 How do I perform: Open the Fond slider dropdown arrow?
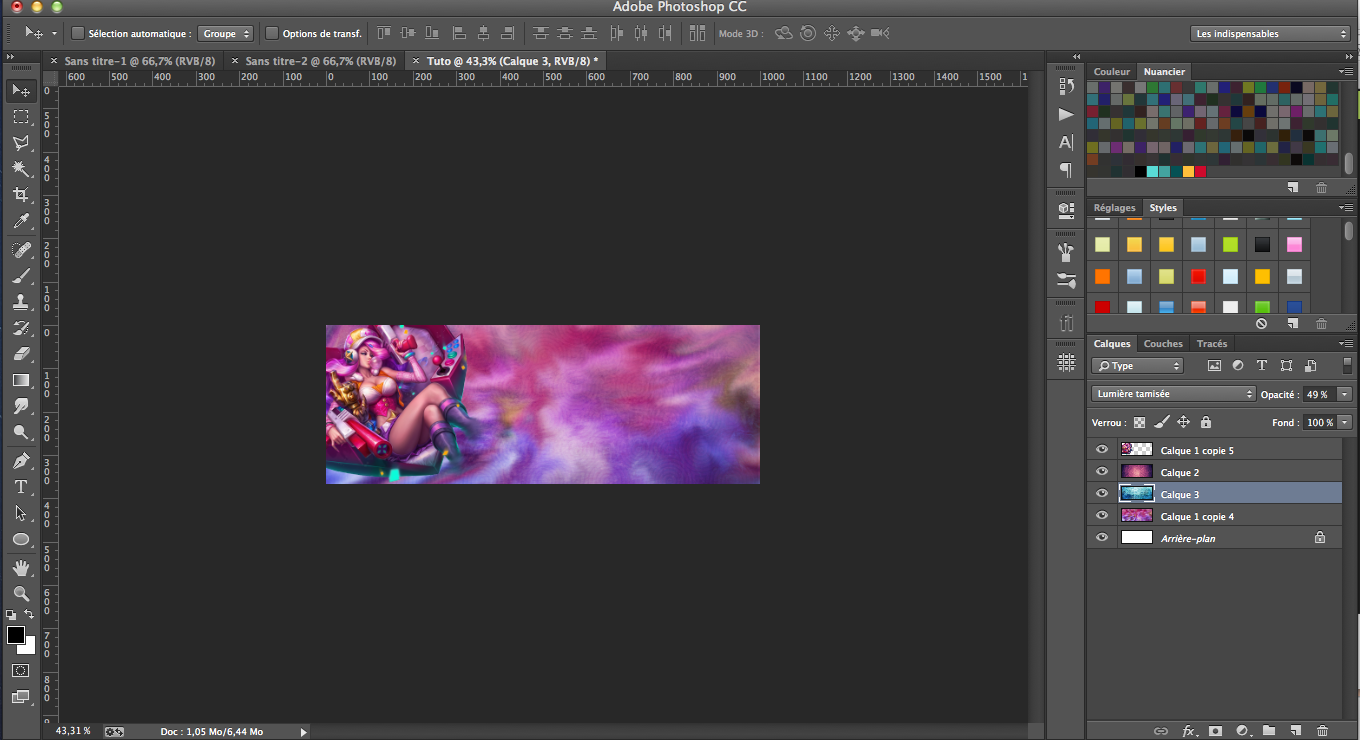[1344, 422]
